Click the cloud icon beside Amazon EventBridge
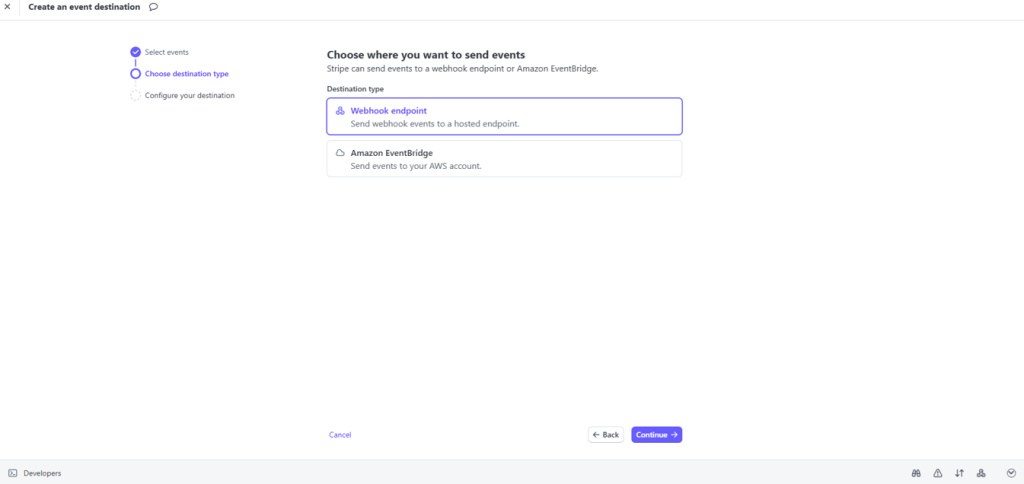Viewport: 1024px width, 484px height. tap(340, 153)
